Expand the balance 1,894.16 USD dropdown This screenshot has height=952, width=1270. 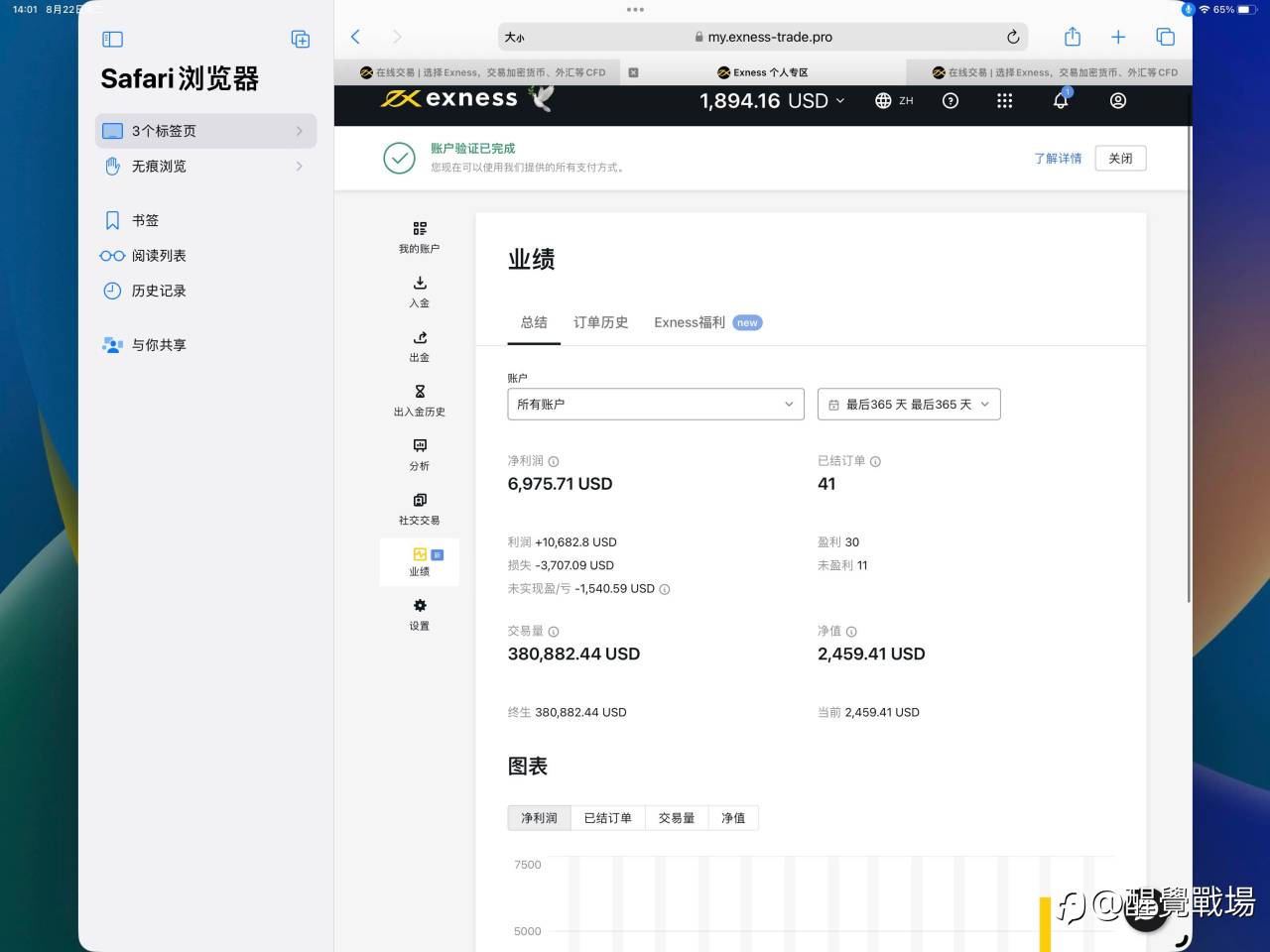click(772, 100)
